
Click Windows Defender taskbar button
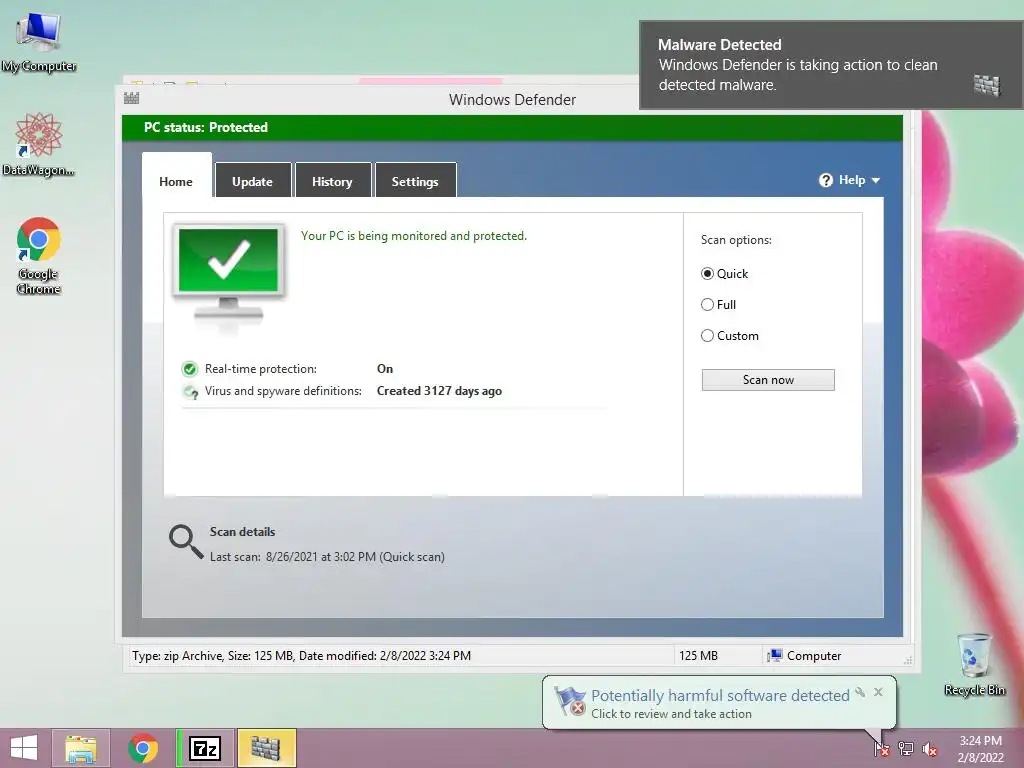point(266,748)
